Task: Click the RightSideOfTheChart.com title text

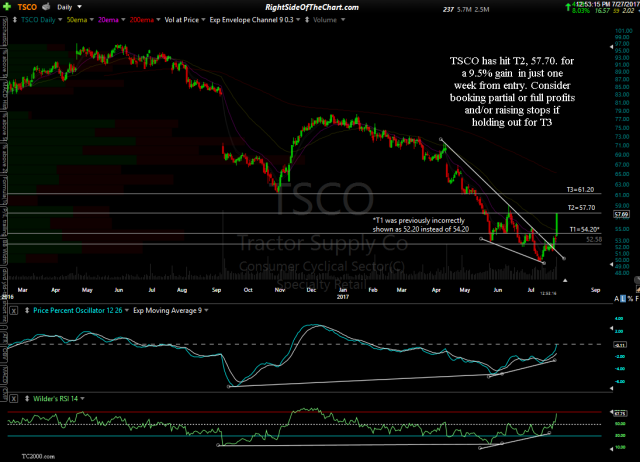Action: click(x=312, y=7)
